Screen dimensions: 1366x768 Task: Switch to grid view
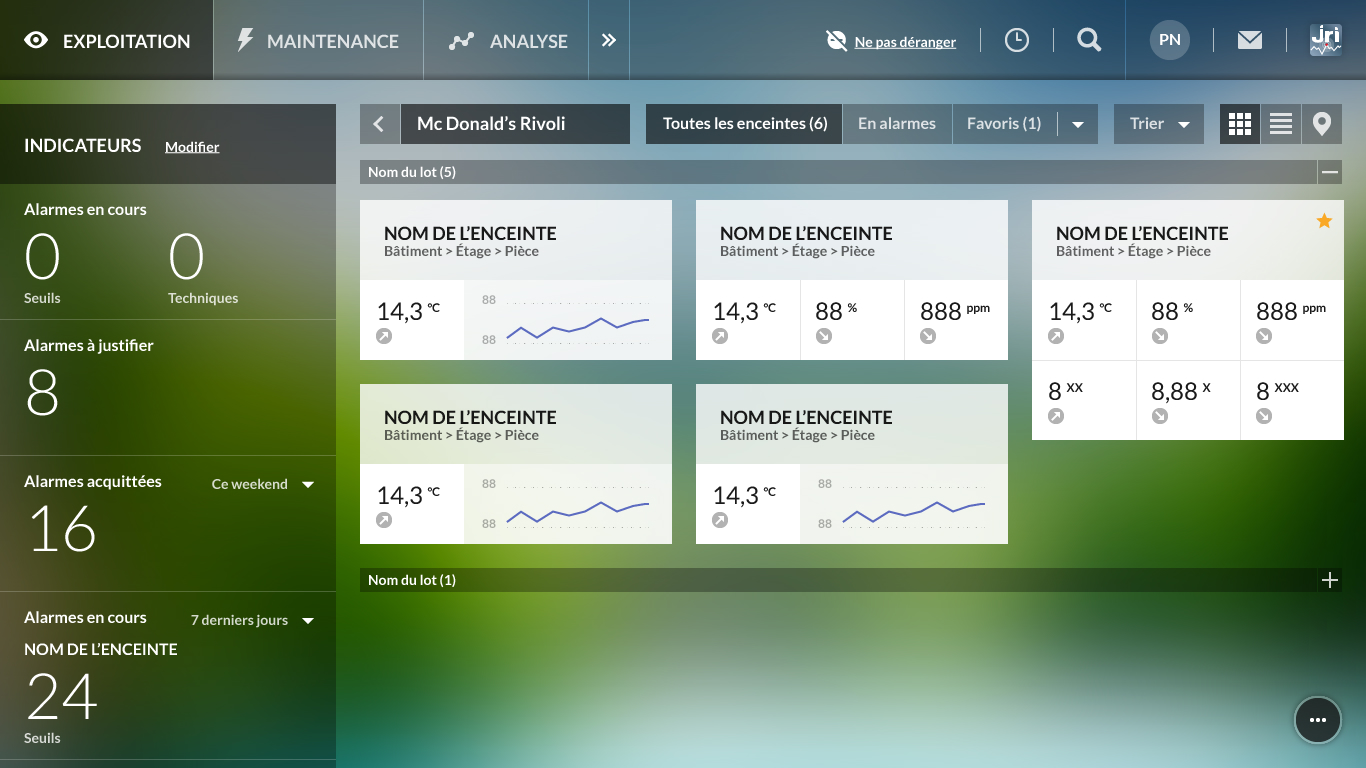click(x=1240, y=124)
